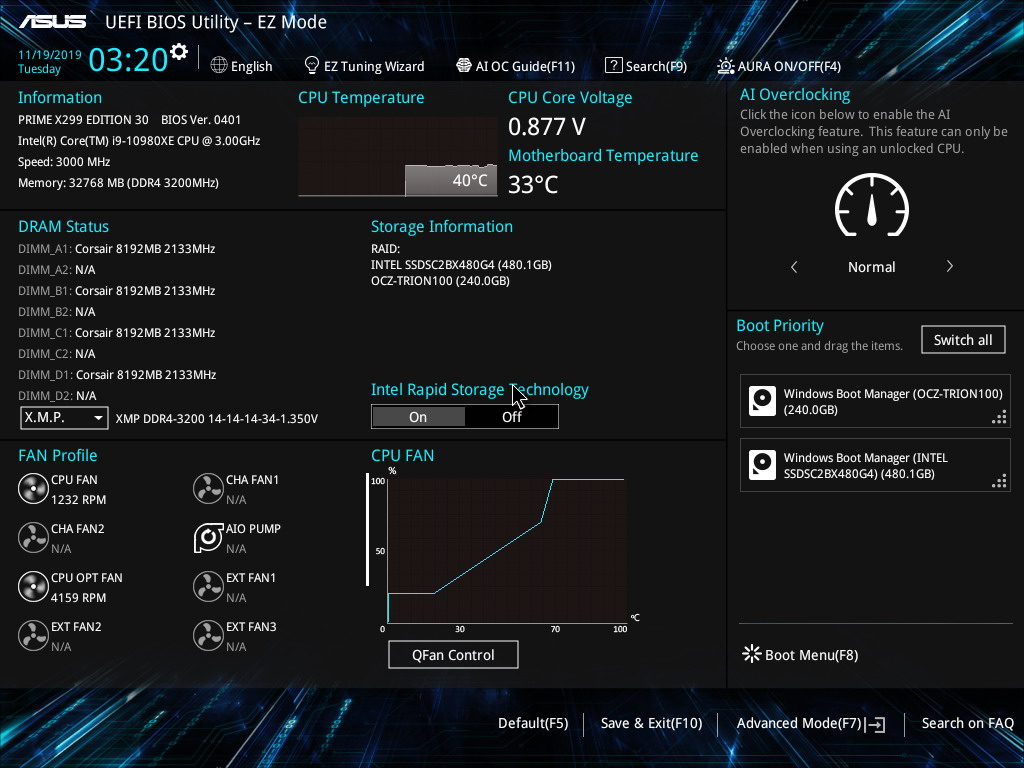Click the 03:20 system time

(128, 59)
